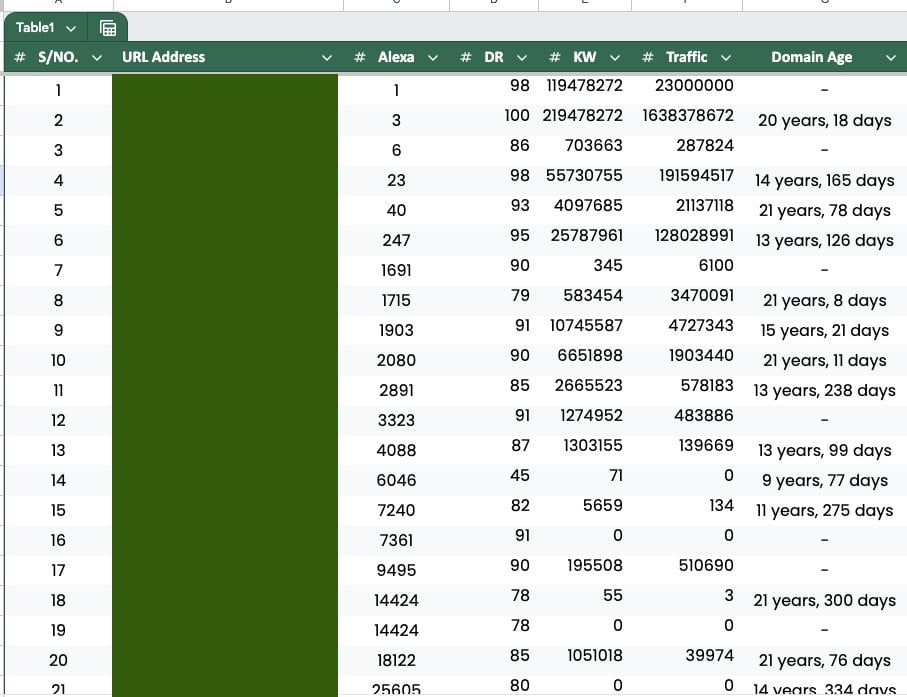
Task: Open the DR column dropdown arrow
Action: tap(521, 57)
